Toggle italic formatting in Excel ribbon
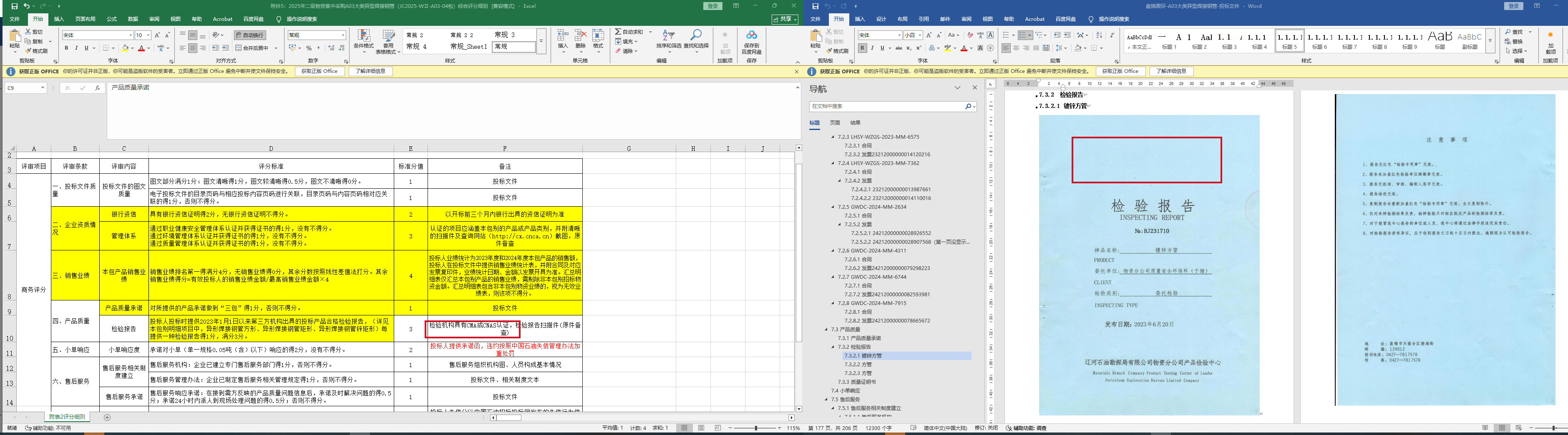This screenshot has height=435, width=1568. pos(76,48)
